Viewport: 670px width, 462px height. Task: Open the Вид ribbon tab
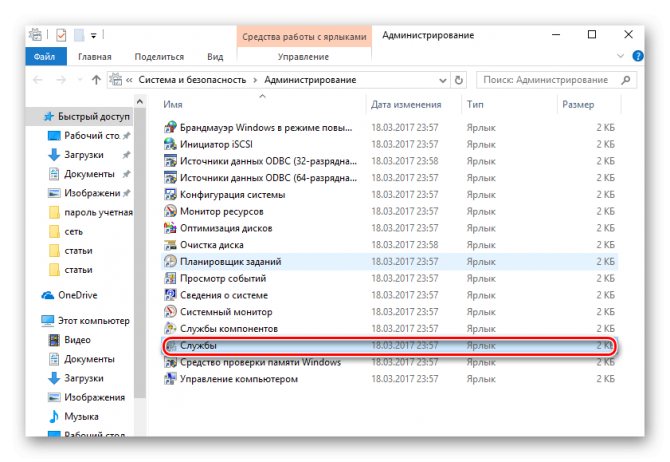[215, 56]
